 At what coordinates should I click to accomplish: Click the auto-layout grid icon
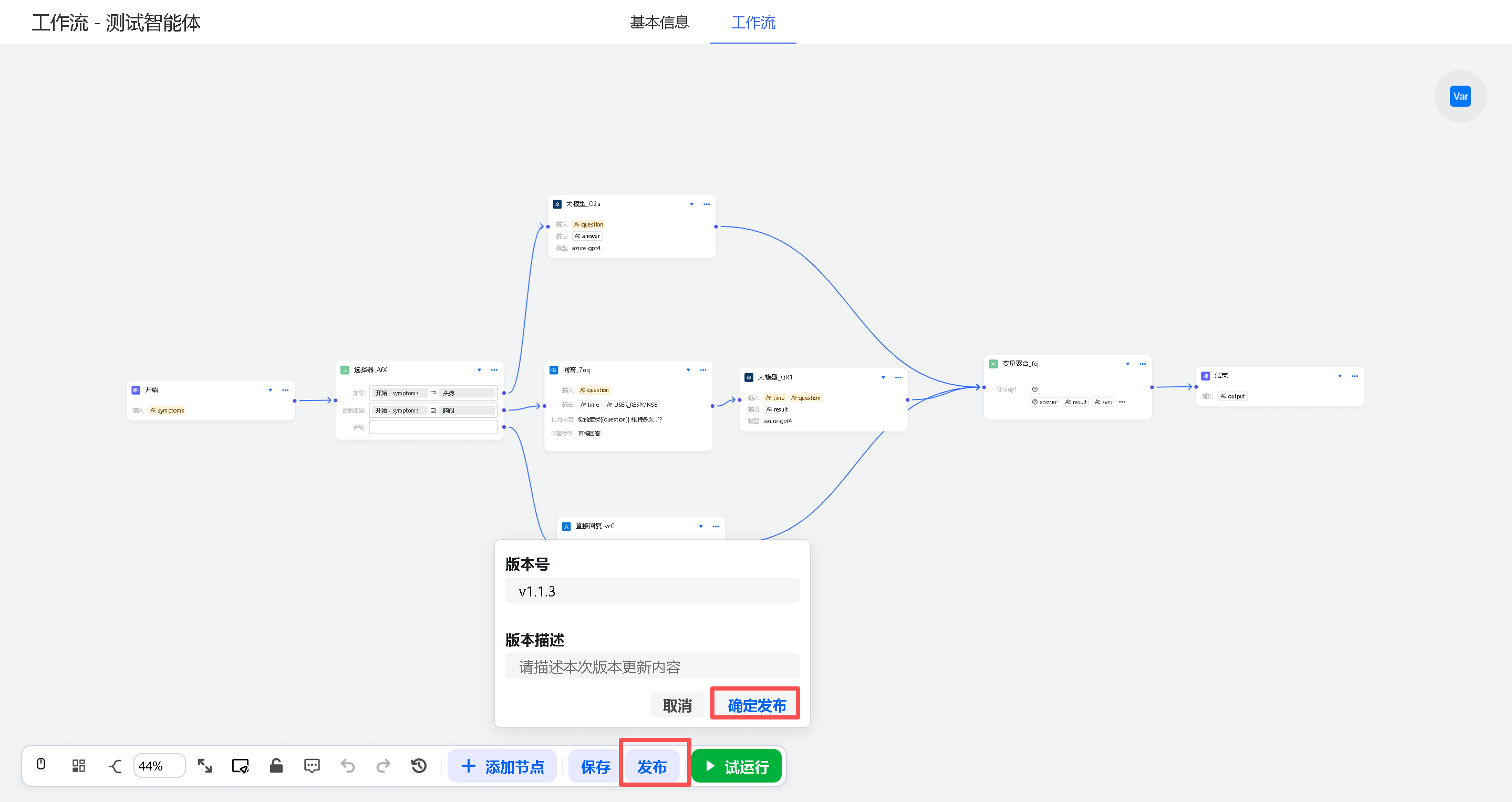pos(78,766)
